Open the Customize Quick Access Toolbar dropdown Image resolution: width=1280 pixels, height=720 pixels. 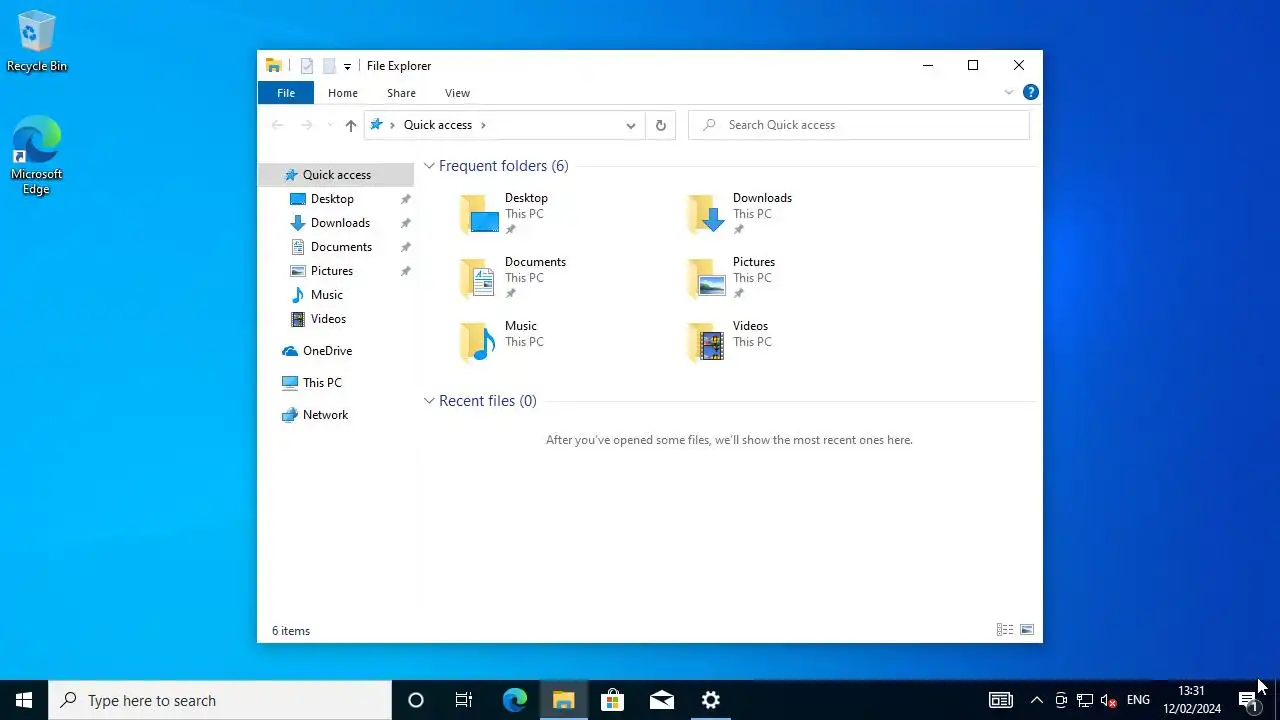pyautogui.click(x=347, y=66)
